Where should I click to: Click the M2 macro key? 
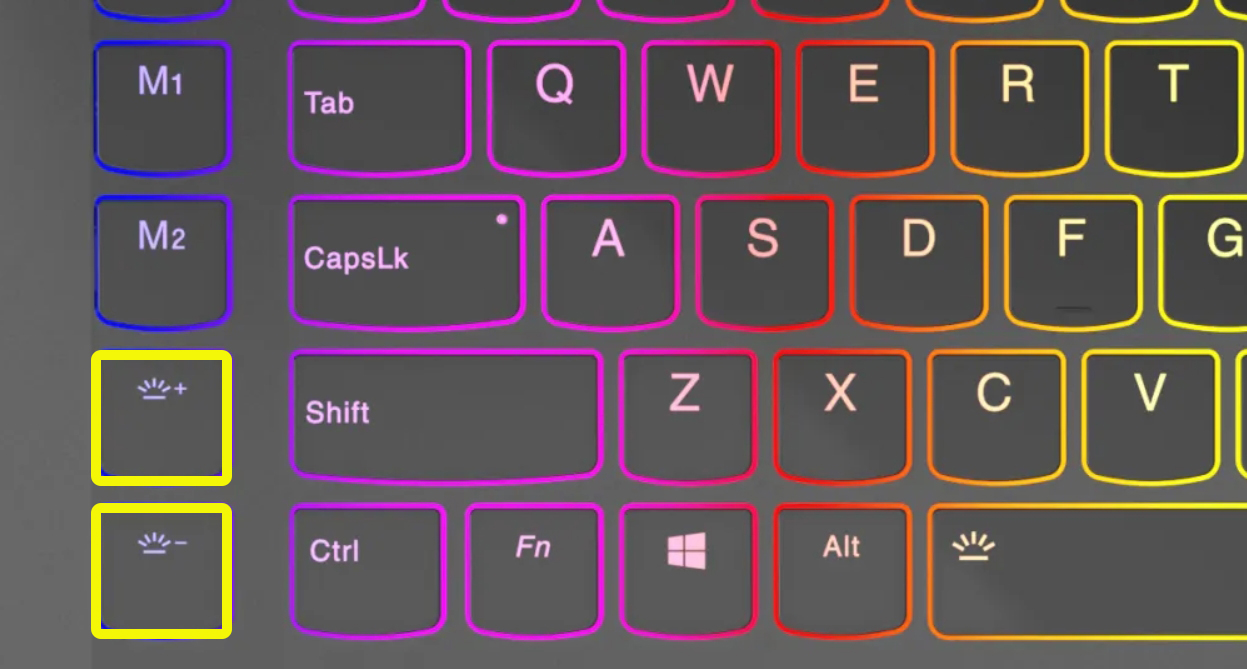(x=162, y=262)
